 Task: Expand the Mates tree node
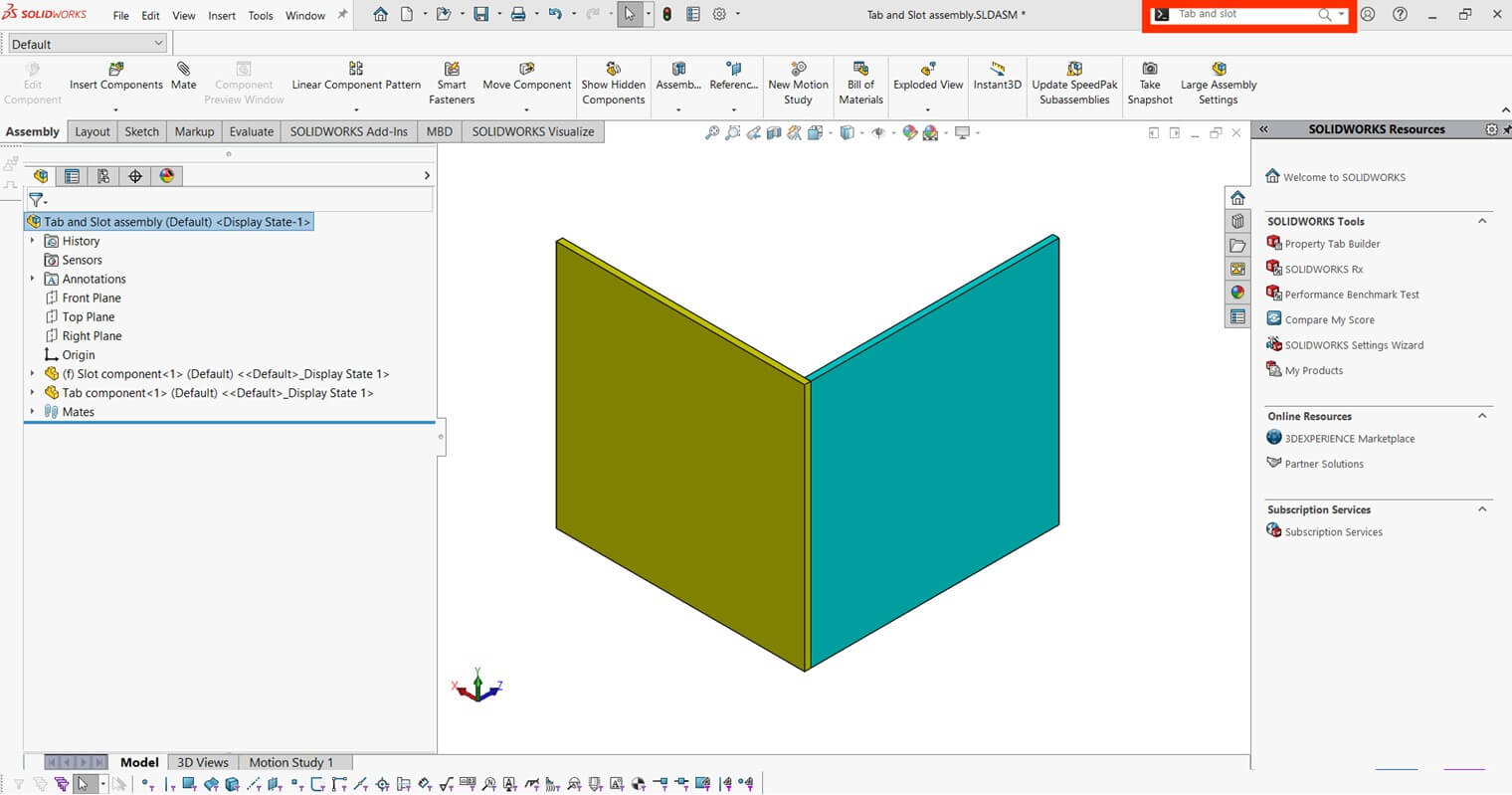32,412
